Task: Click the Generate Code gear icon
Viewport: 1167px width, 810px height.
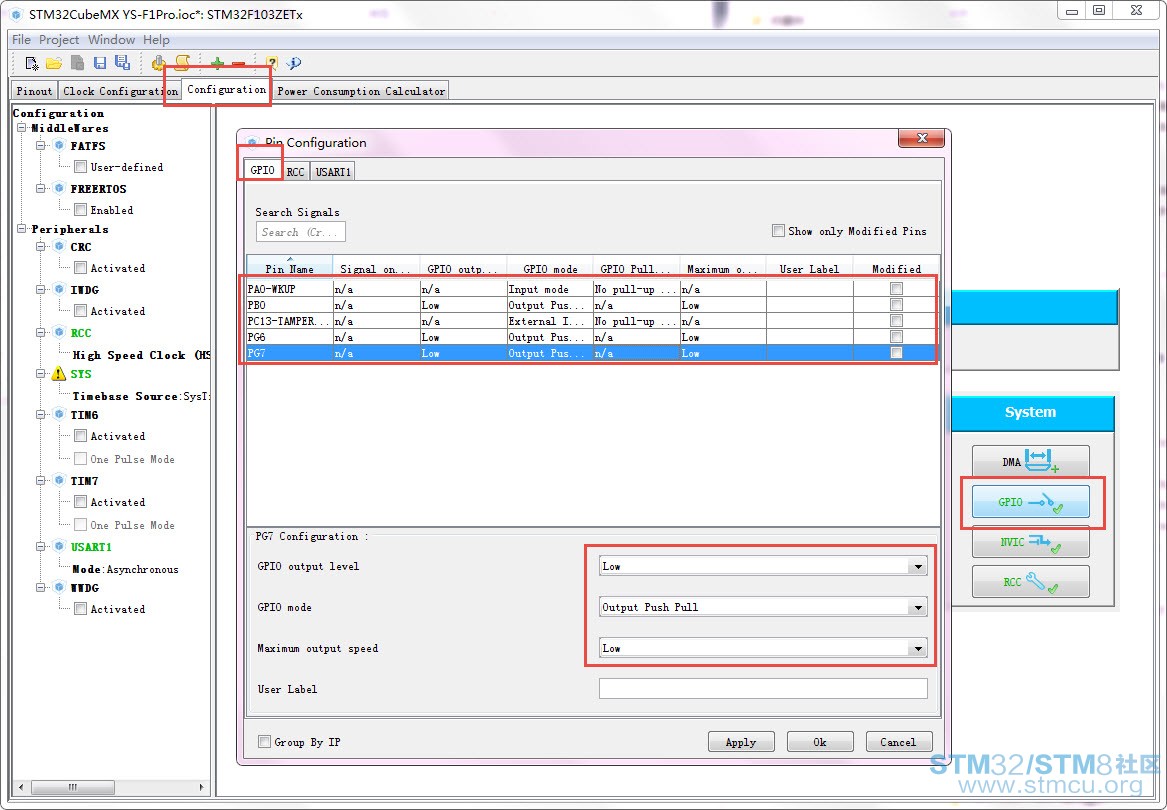Action: tap(159, 63)
